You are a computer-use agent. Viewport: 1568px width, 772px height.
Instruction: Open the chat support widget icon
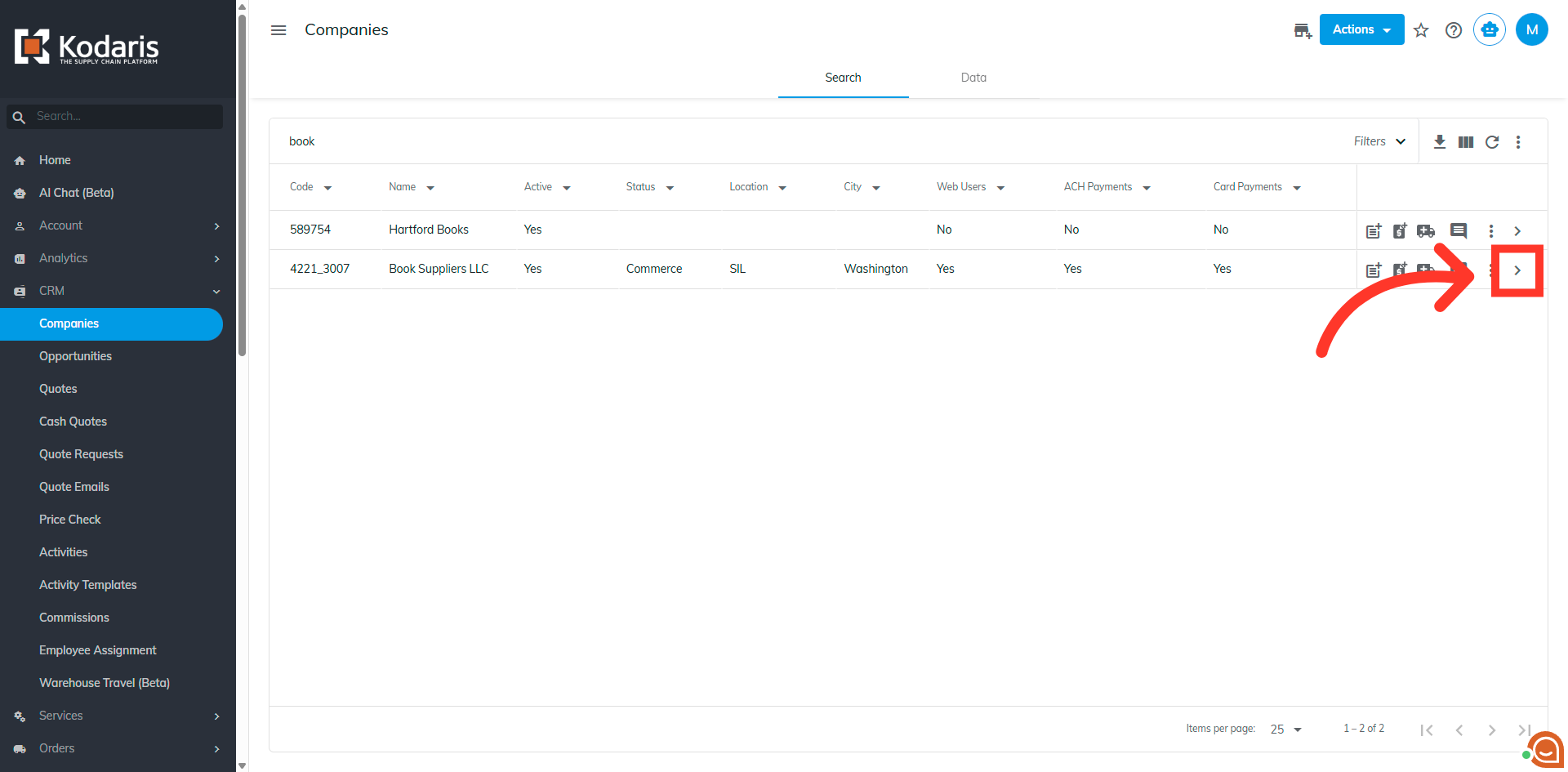pos(1544,749)
